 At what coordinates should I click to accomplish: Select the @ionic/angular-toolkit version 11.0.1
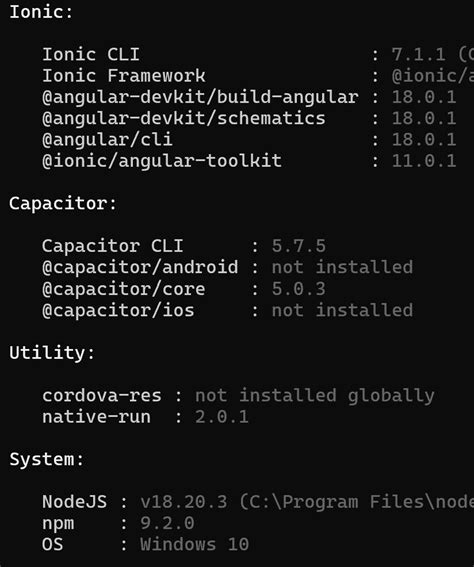(424, 161)
